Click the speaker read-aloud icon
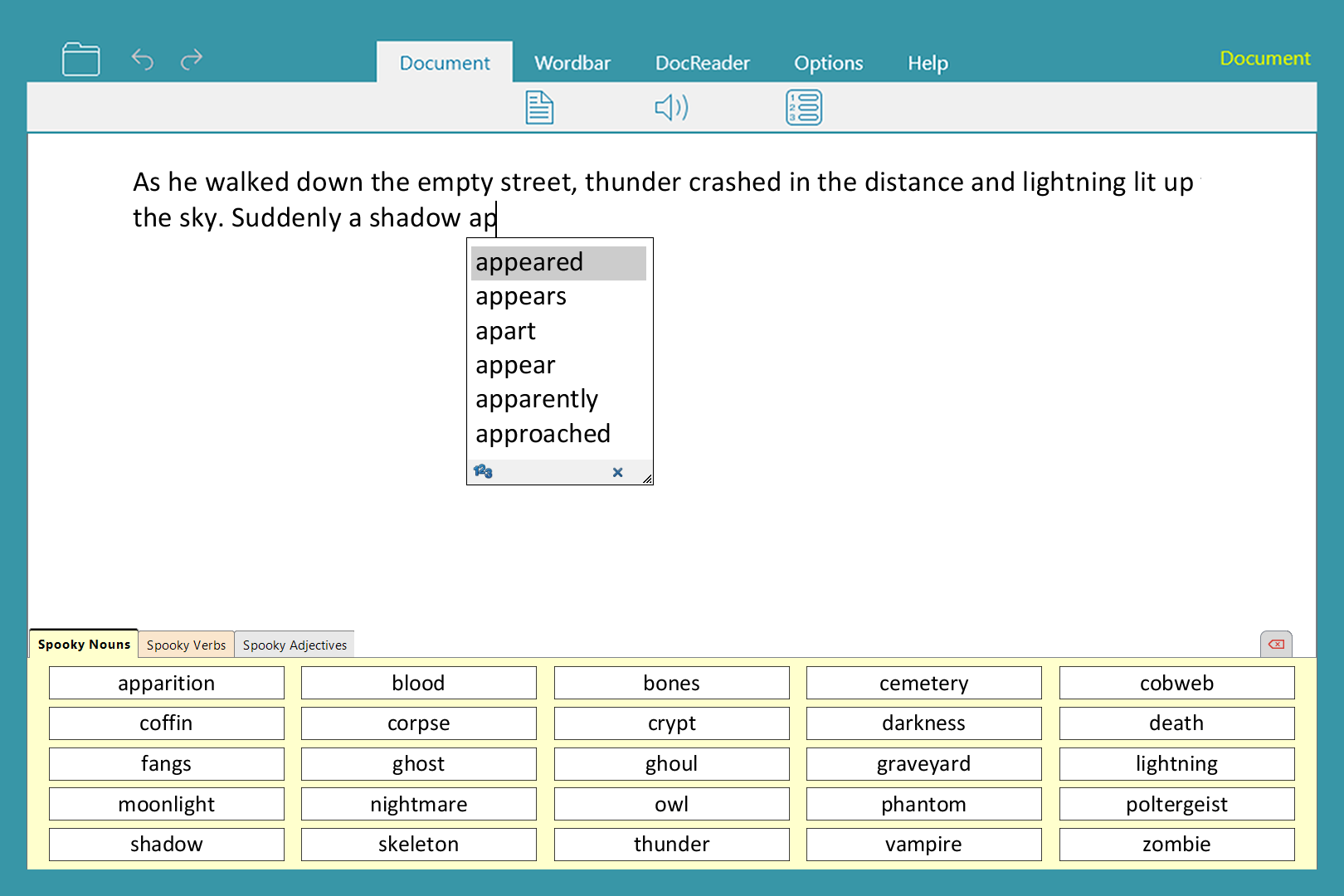The image size is (1344, 896). click(671, 108)
